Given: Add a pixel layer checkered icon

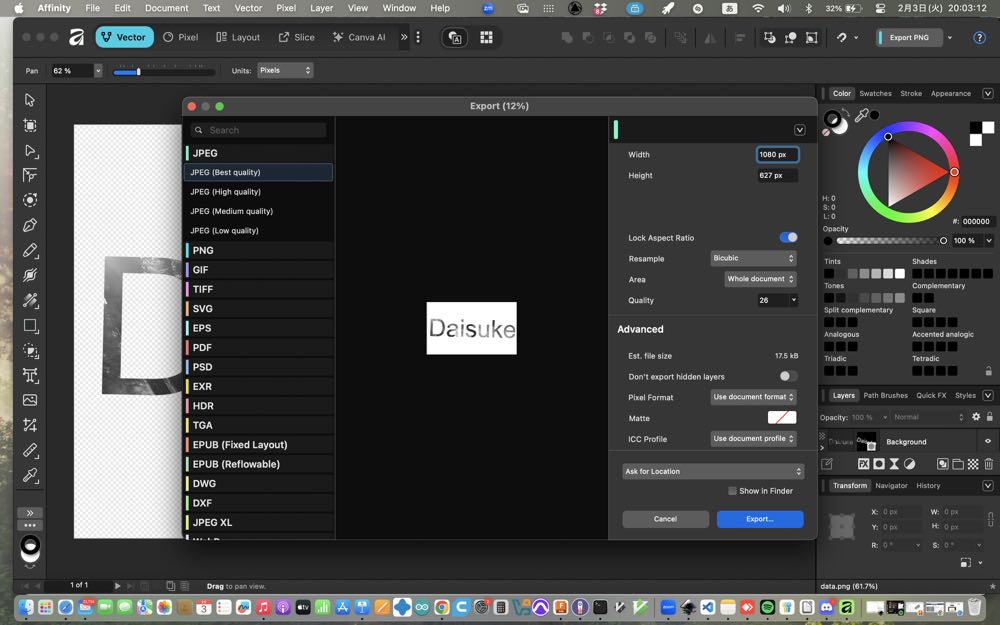Looking at the screenshot, I should pyautogui.click(x=973, y=464).
